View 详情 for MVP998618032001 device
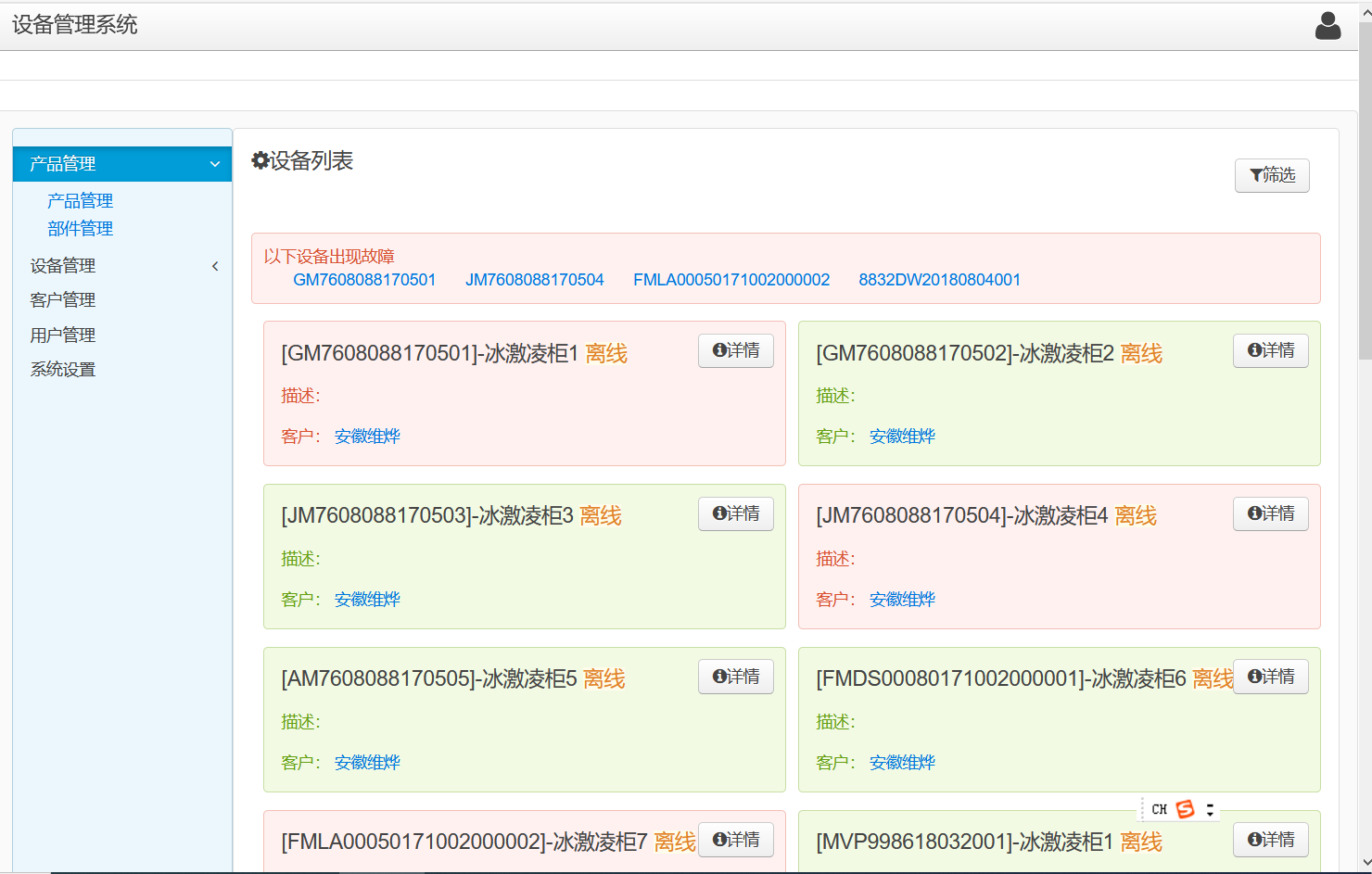 pyautogui.click(x=1271, y=840)
